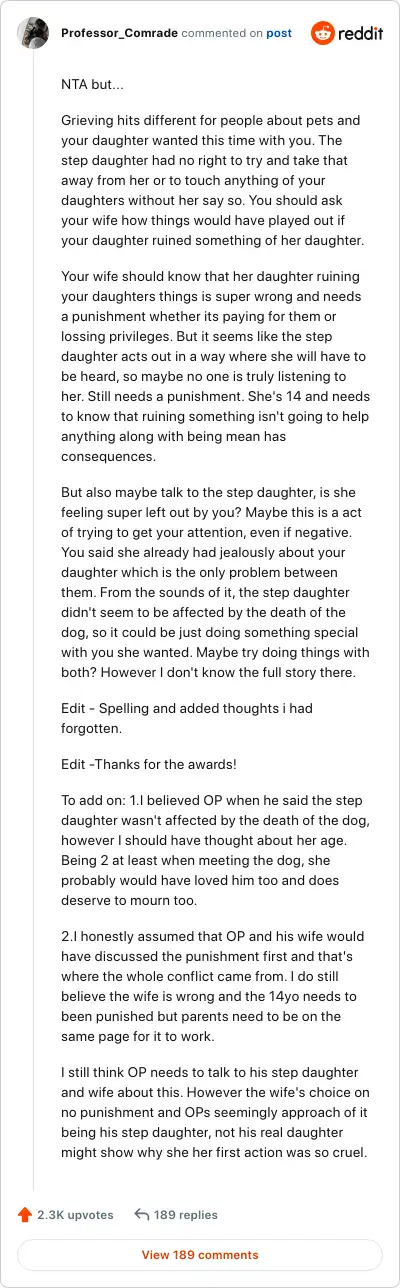Click the Reddit snoo logo icon
The height and width of the screenshot is (1288, 400).
coord(323,33)
